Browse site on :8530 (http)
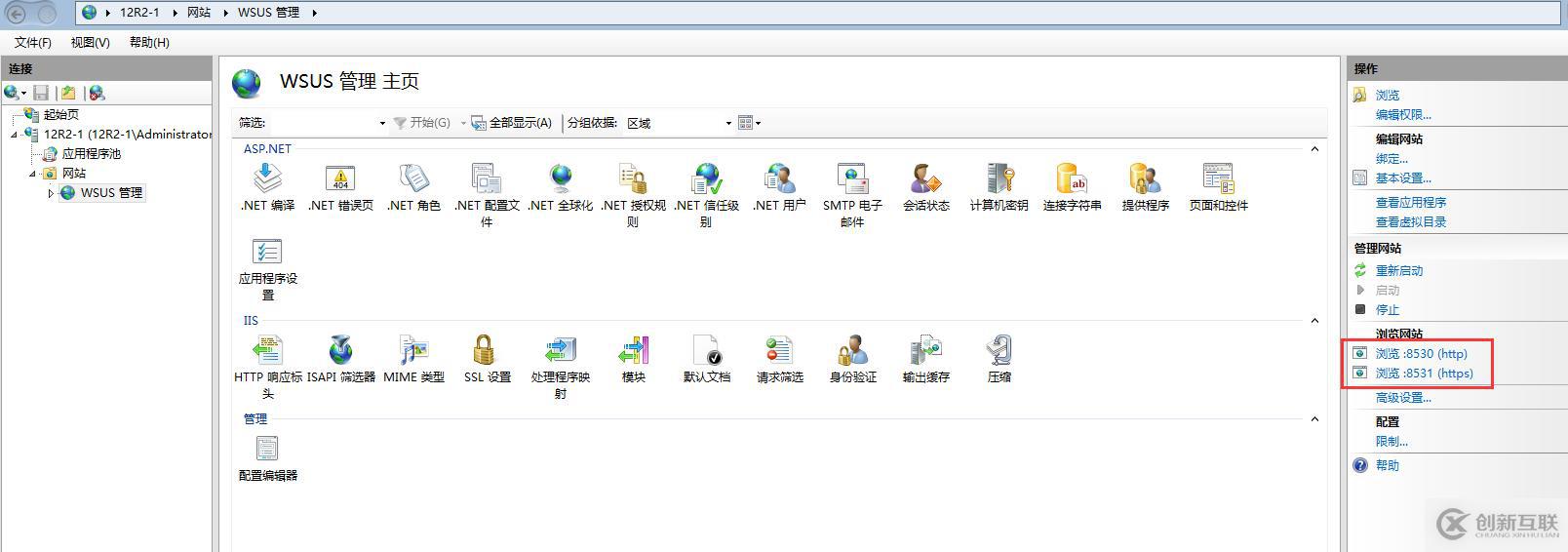This screenshot has width=1568, height=552. tap(1422, 354)
